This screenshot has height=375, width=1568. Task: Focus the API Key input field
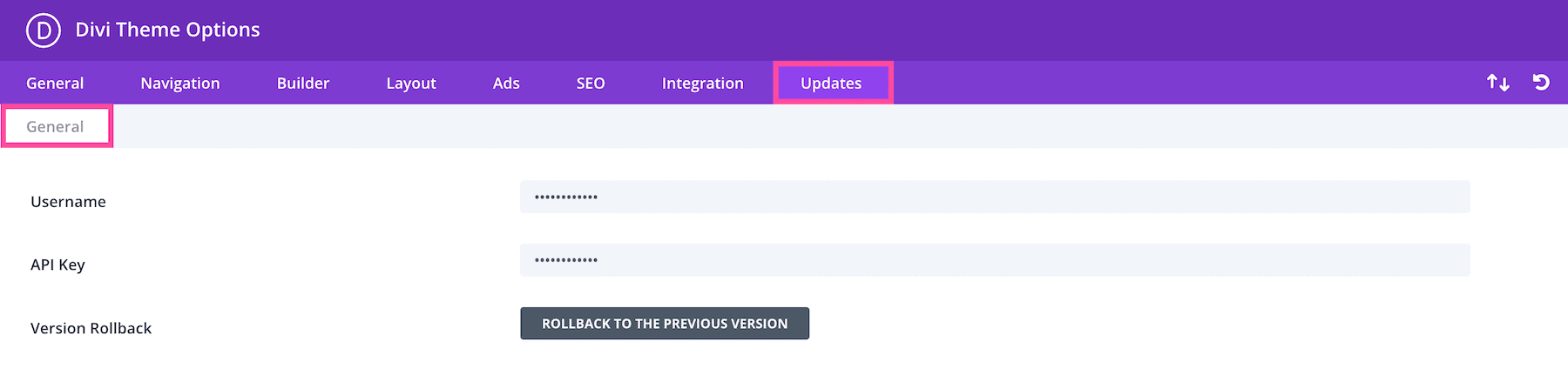coord(994,260)
